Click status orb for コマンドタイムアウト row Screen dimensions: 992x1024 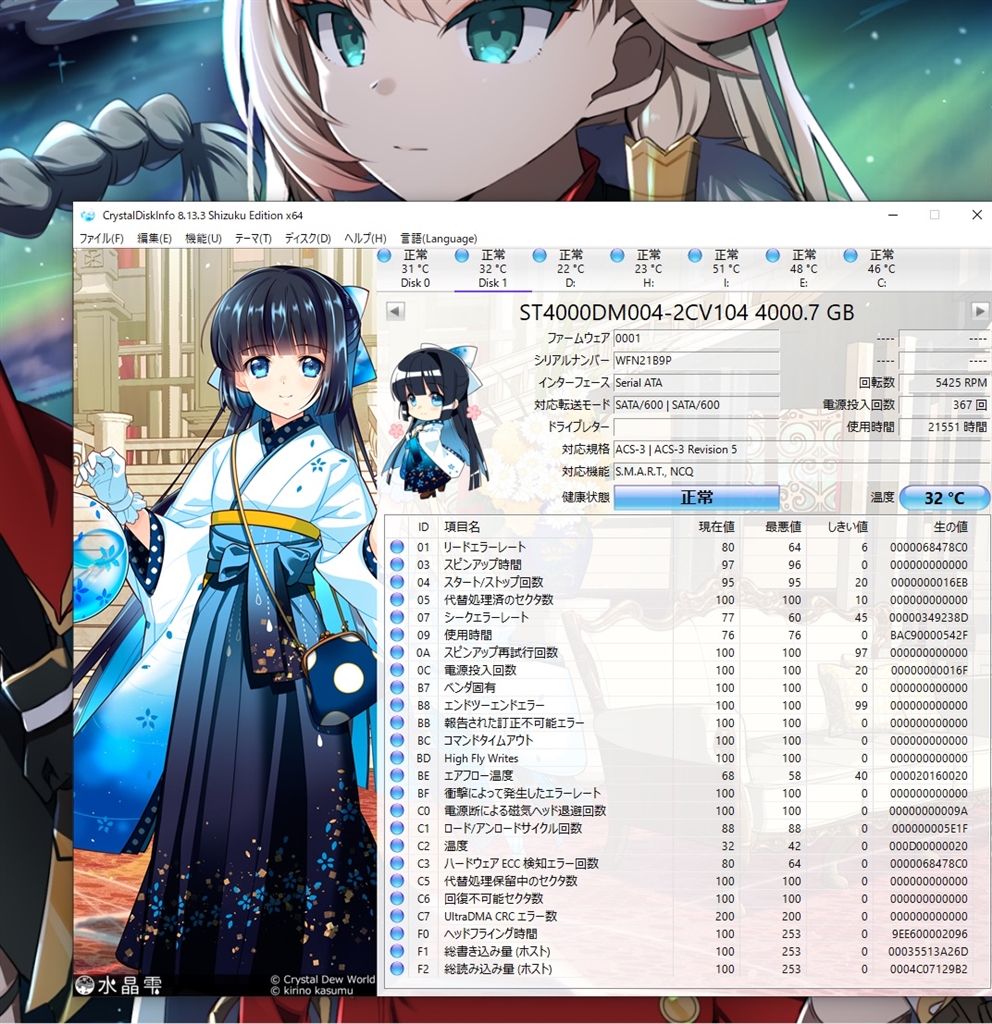coord(397,741)
